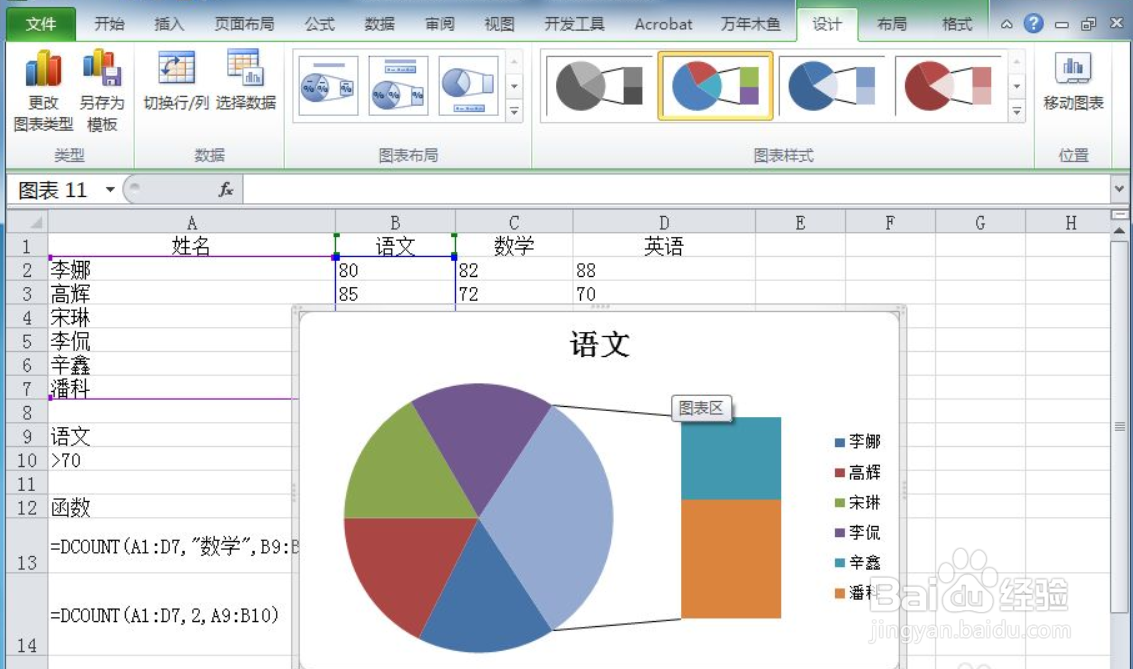Open the 开发工具 ribbon tab
This screenshot has width=1133, height=669.
point(574,24)
